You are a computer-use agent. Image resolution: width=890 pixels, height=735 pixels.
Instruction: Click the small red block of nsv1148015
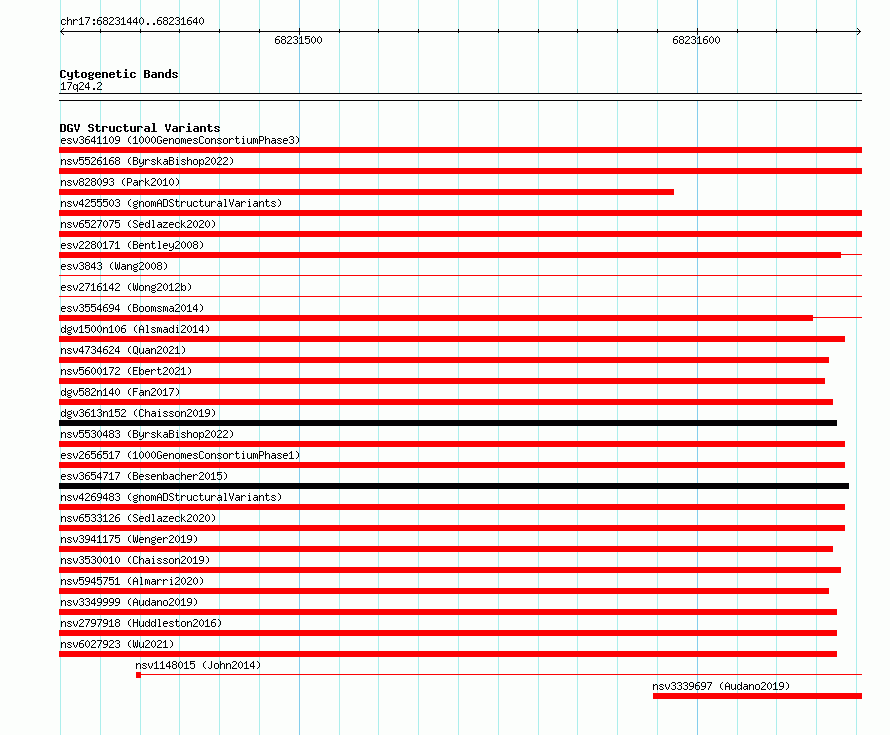(138, 675)
